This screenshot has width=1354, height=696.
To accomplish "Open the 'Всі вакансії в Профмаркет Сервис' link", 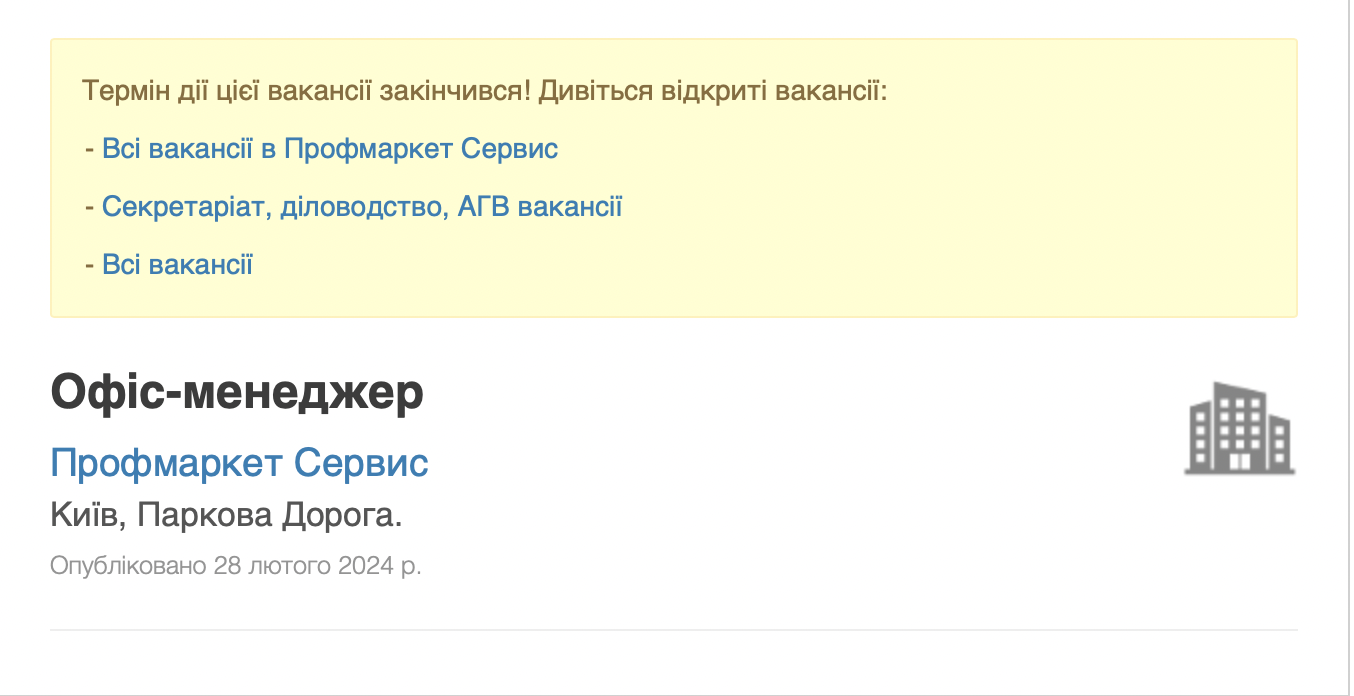I will pyautogui.click(x=331, y=148).
